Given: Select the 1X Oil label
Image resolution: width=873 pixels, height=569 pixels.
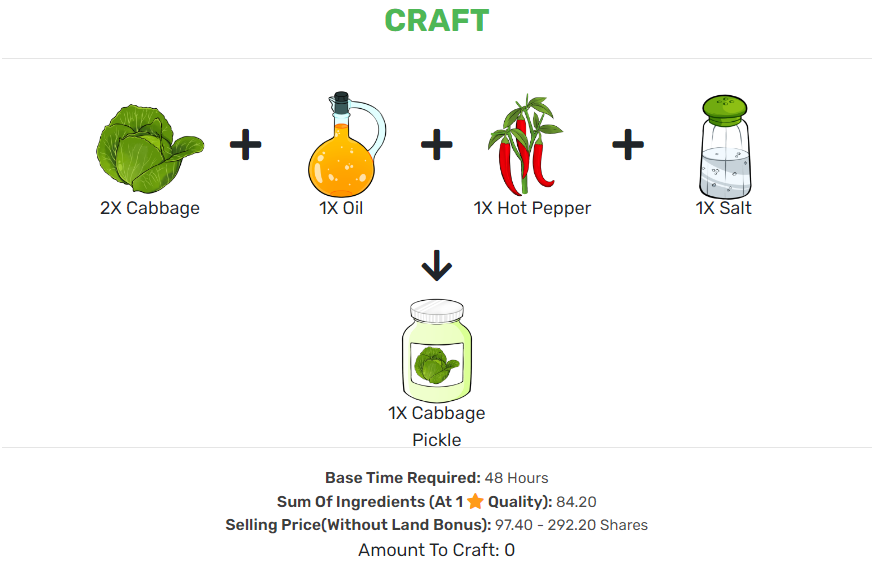Looking at the screenshot, I should click(341, 208).
